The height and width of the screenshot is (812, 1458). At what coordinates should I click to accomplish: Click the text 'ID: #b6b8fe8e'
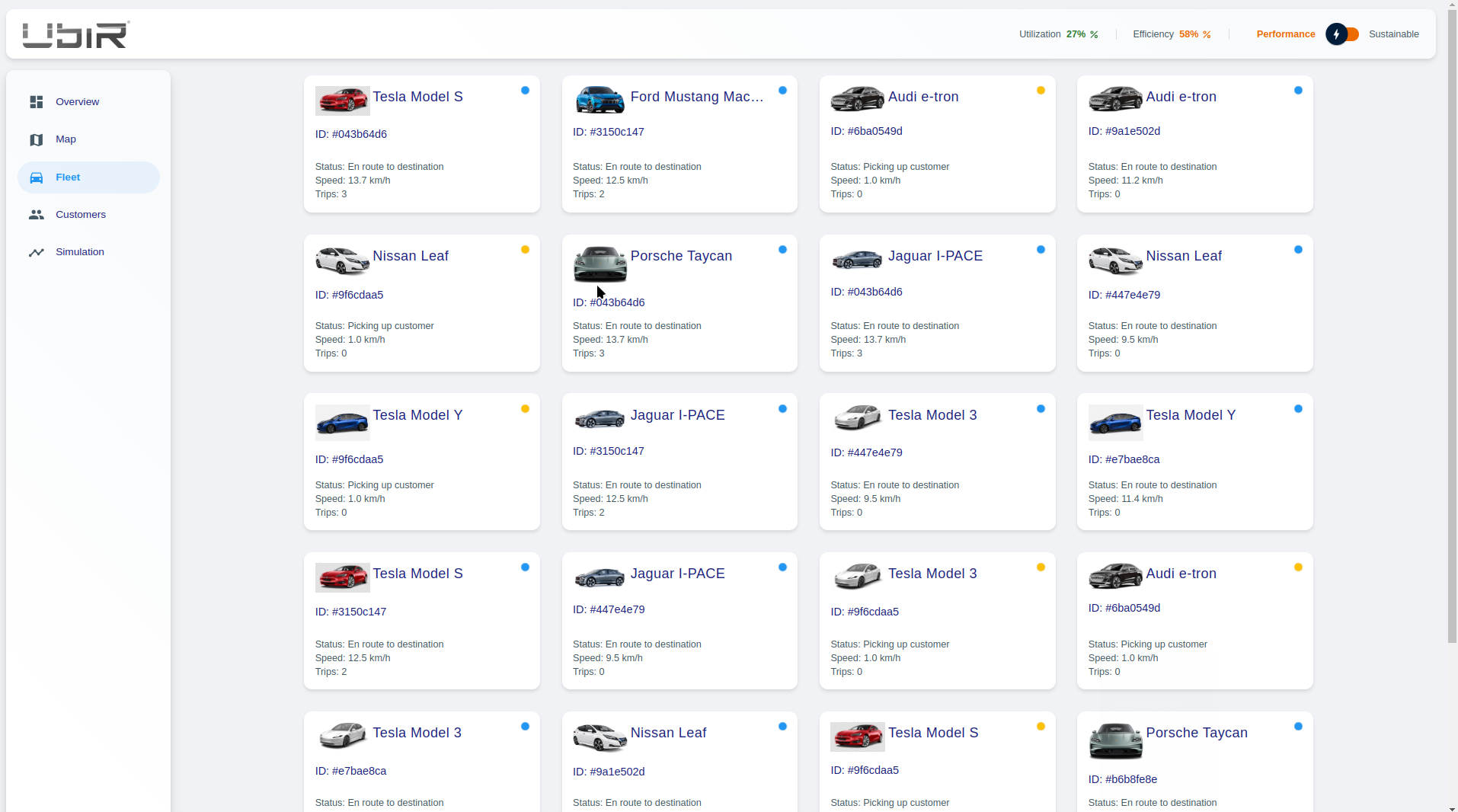pyautogui.click(x=1123, y=779)
